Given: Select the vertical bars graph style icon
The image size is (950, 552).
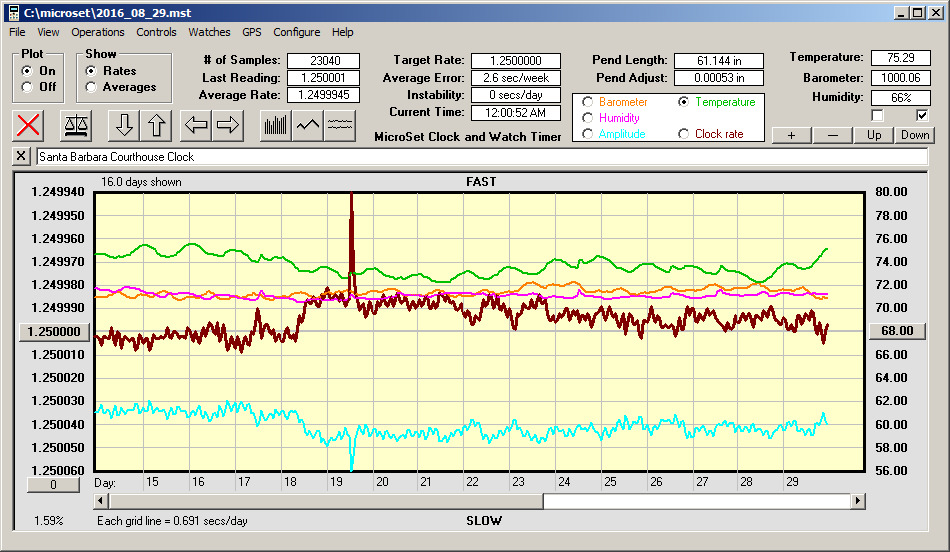Looking at the screenshot, I should click(x=276, y=125).
